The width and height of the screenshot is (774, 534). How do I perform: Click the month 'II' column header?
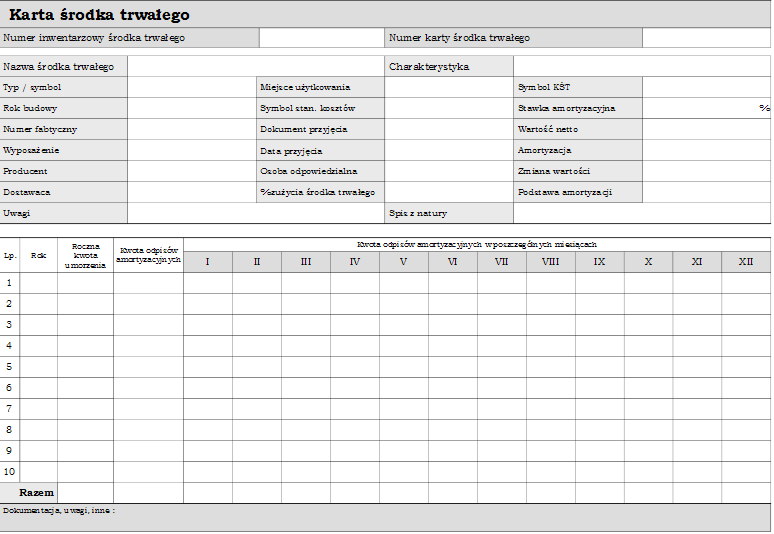[x=257, y=262]
